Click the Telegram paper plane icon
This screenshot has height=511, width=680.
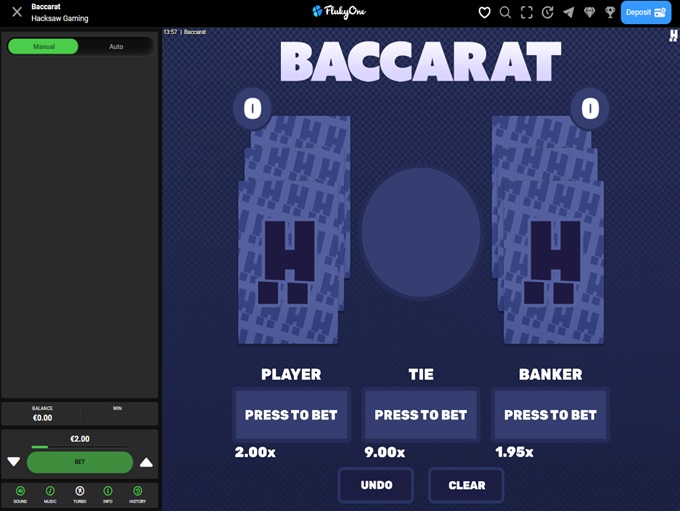(x=568, y=13)
